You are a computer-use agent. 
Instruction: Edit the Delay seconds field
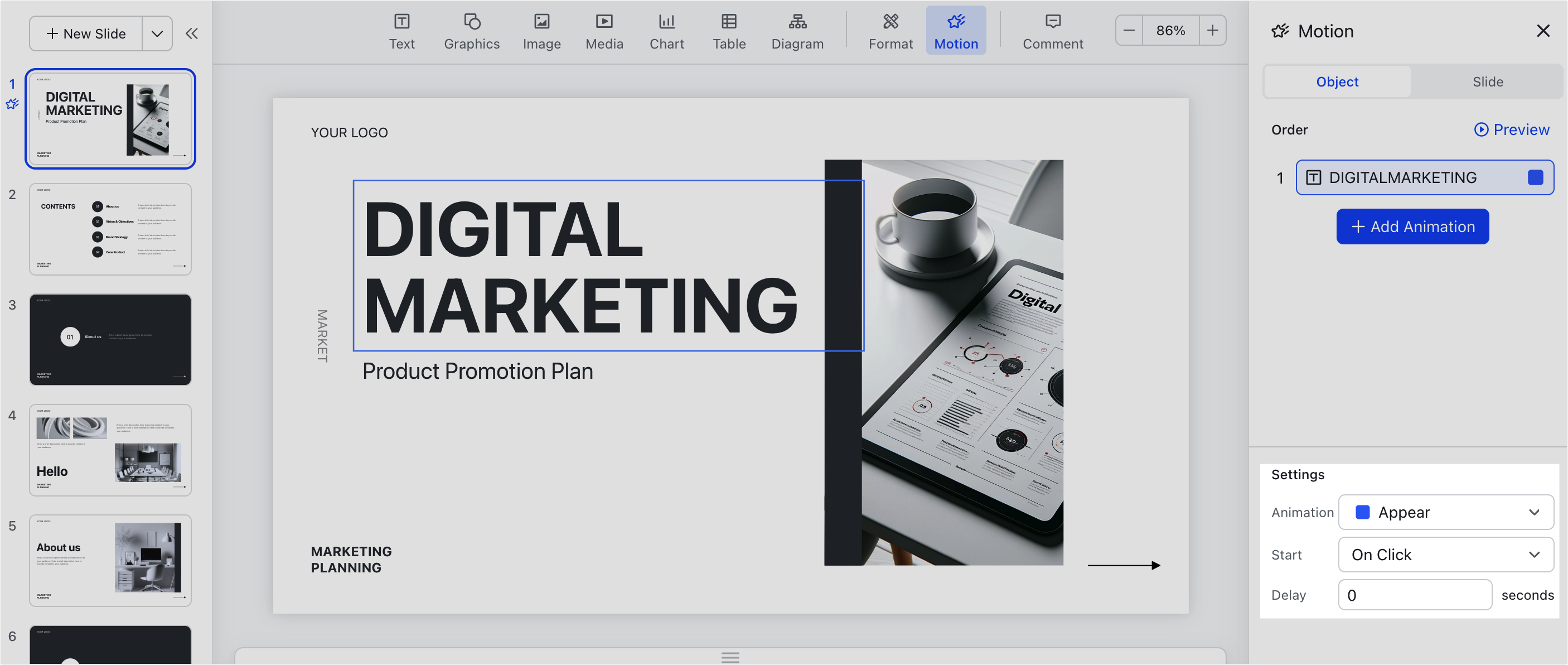pyautogui.click(x=1415, y=595)
